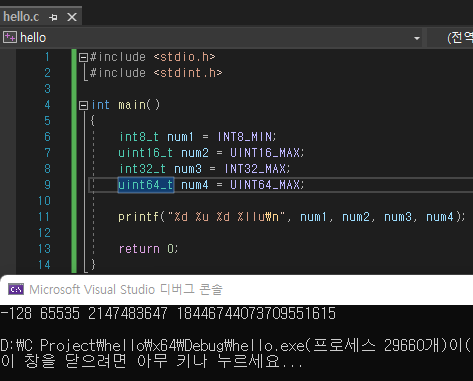This screenshot has width=473, height=381.
Task: Click the int keyword before main
Action: [100, 105]
